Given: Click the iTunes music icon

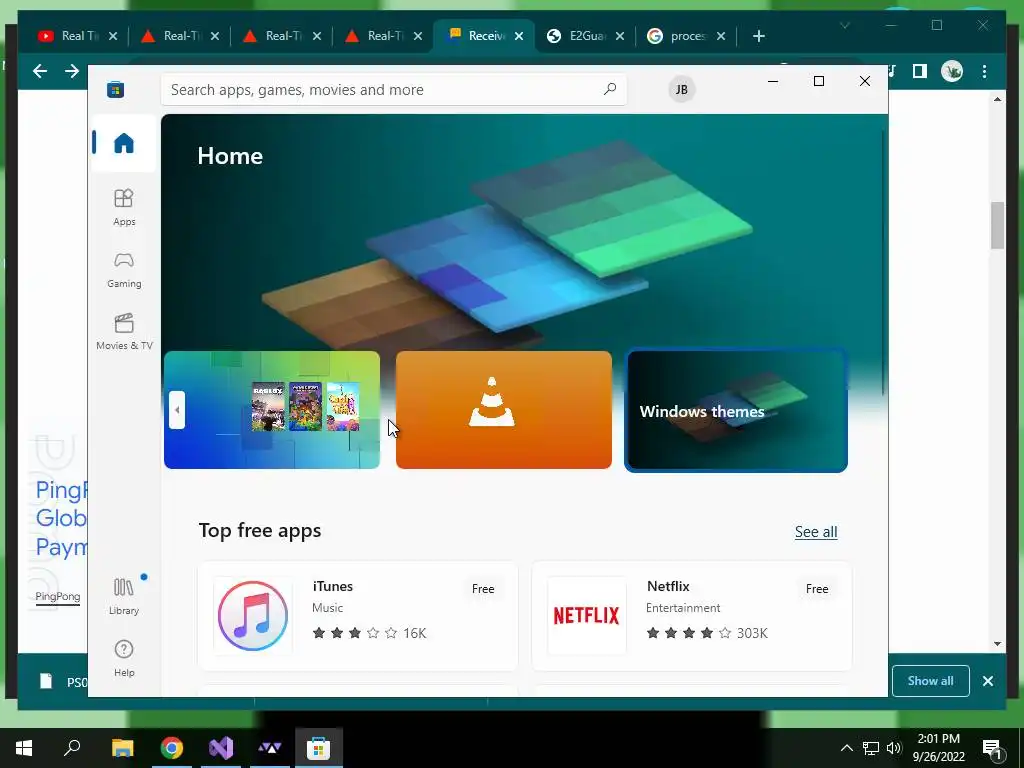Looking at the screenshot, I should (253, 616).
